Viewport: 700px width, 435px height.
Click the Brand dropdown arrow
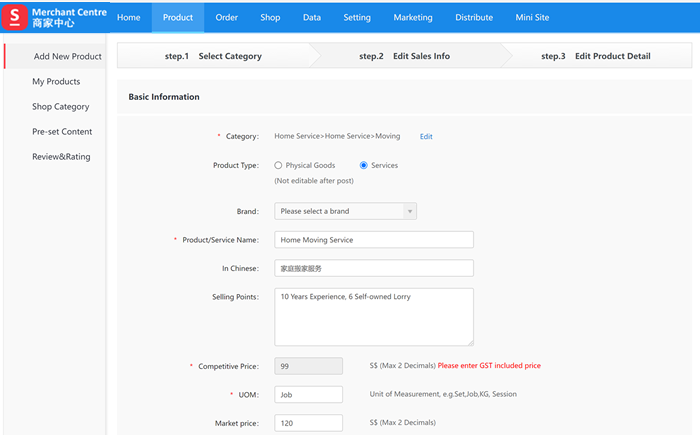410,211
